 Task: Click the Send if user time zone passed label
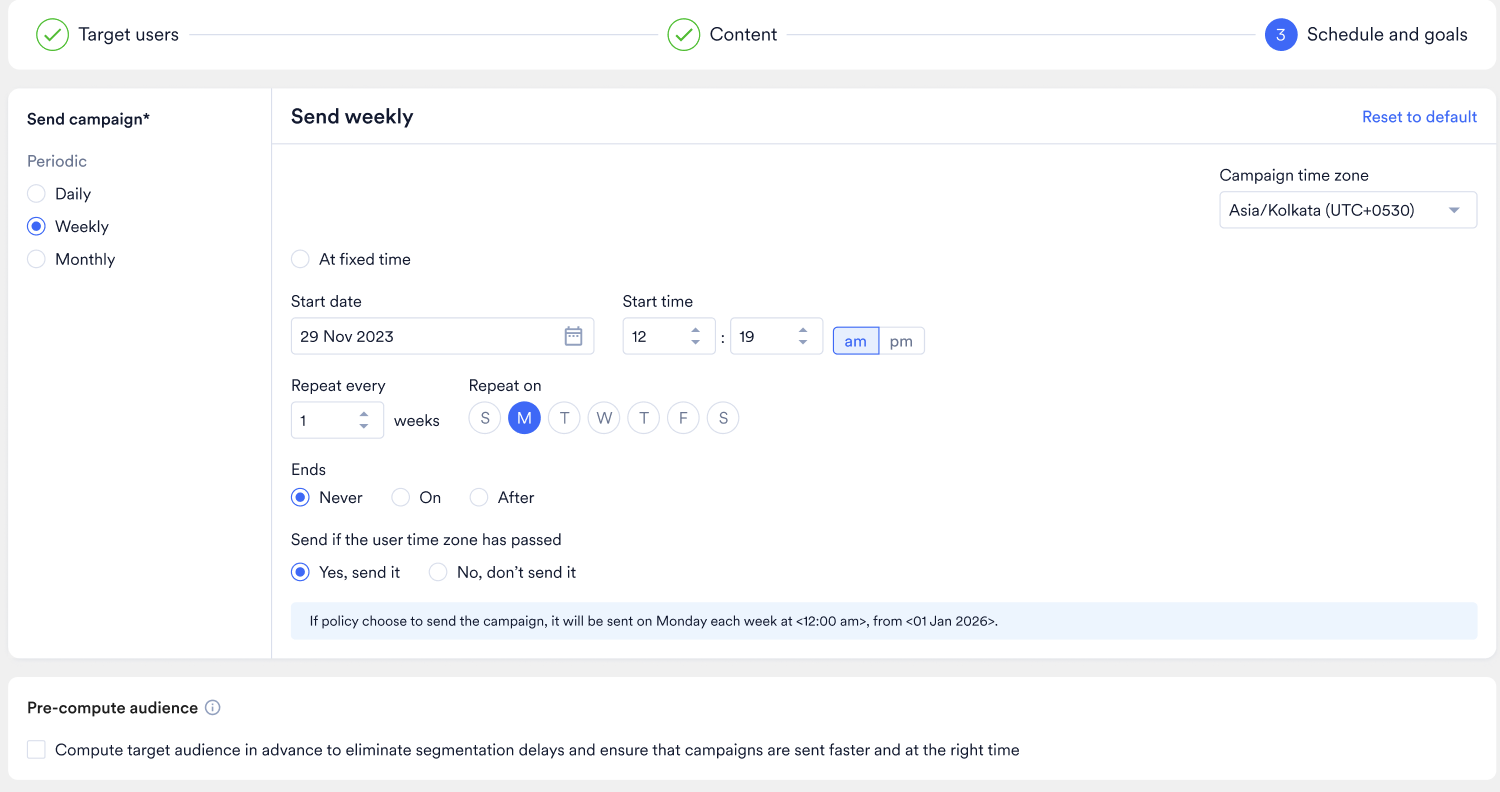(x=426, y=540)
